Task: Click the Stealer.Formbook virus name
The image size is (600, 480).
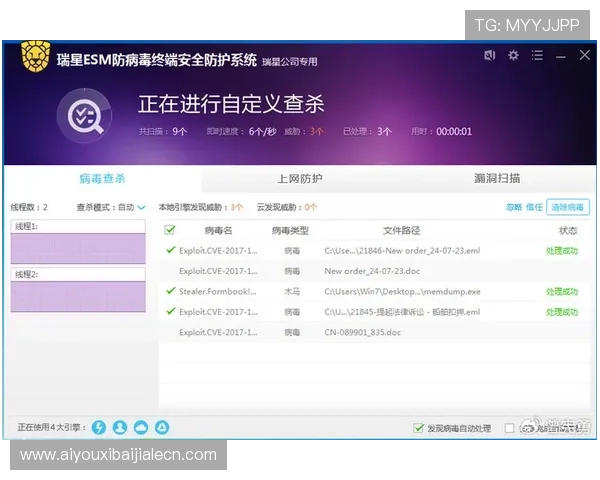Action: [x=218, y=292]
